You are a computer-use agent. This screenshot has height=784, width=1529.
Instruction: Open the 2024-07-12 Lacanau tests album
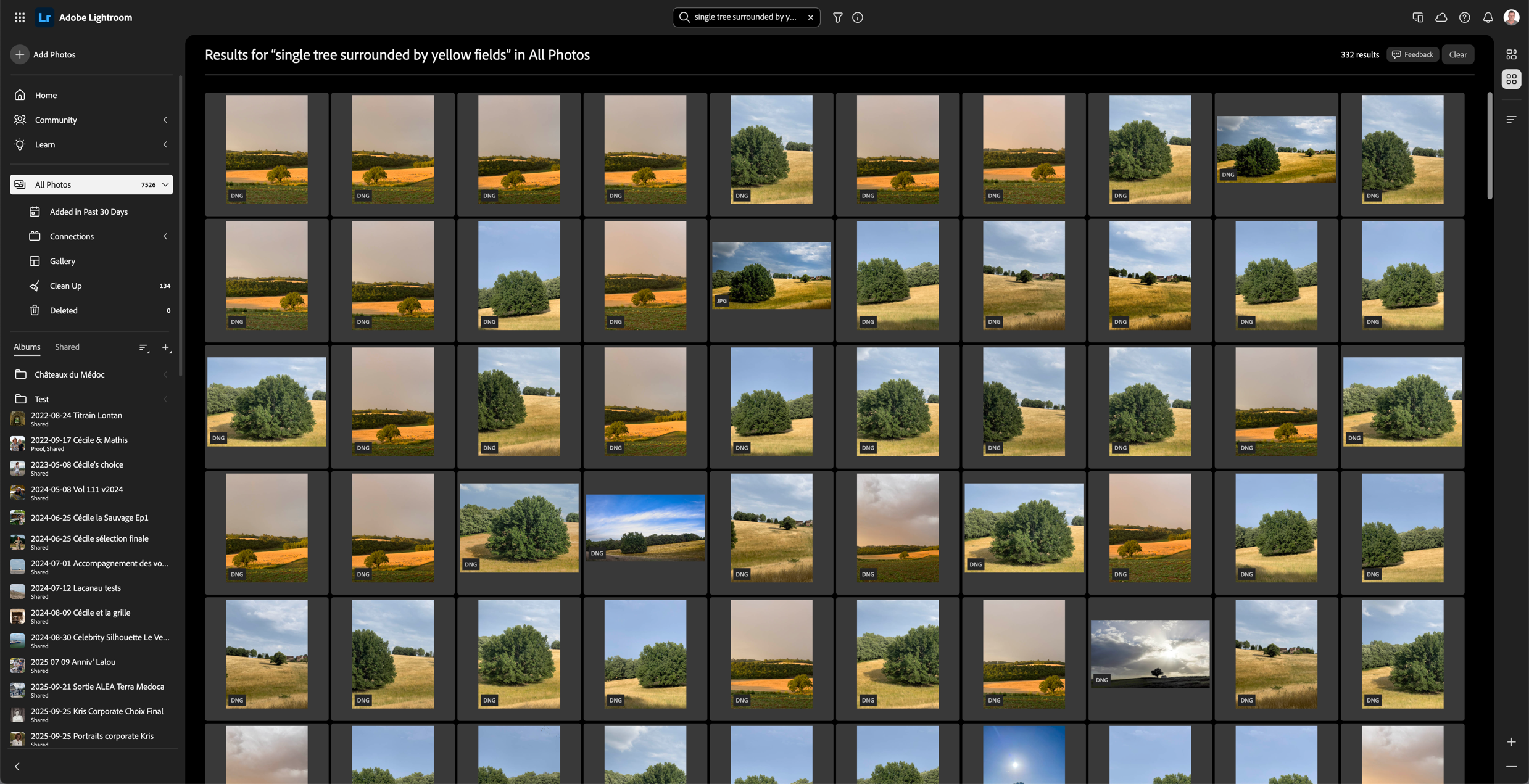[x=76, y=588]
